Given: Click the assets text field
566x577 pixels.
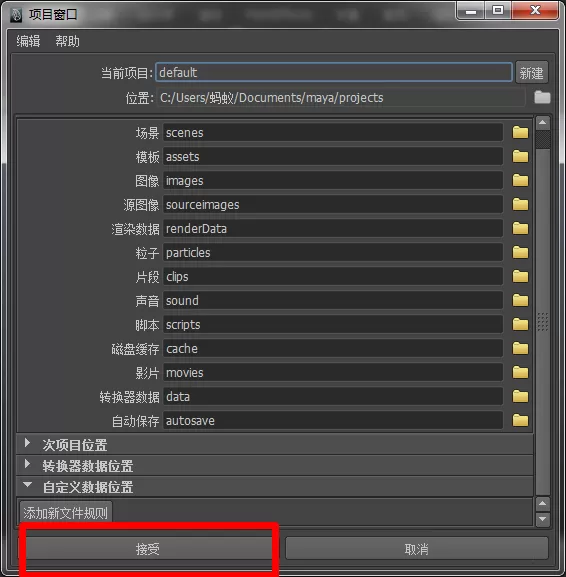Looking at the screenshot, I should pos(333,156).
